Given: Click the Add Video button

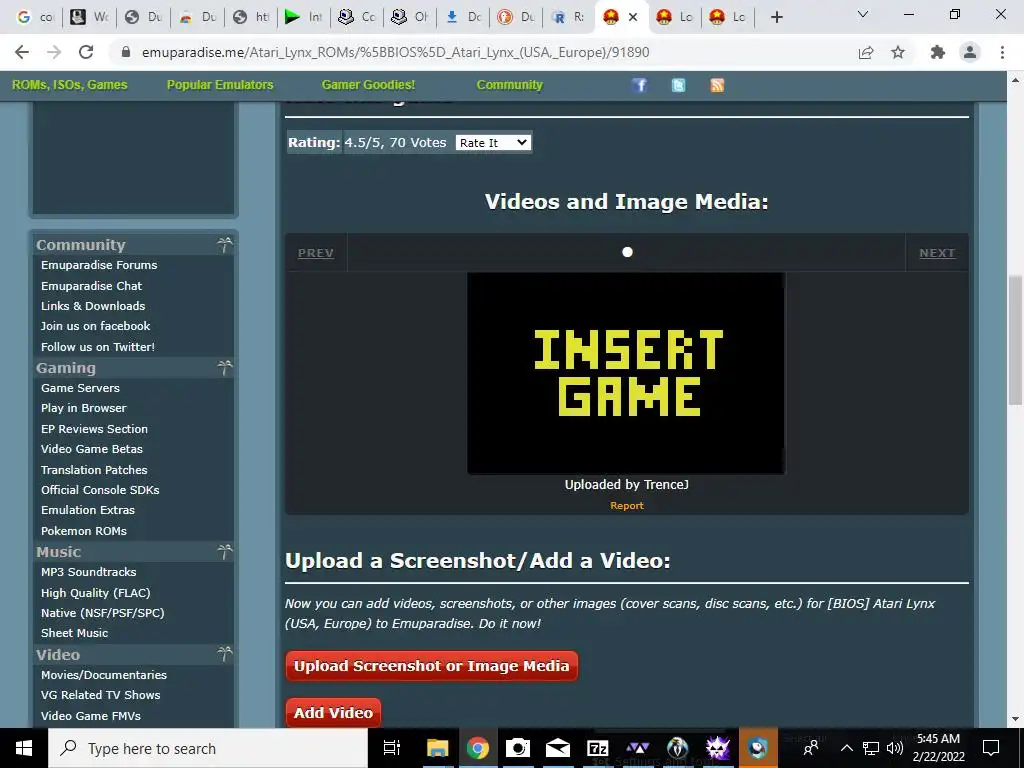Looking at the screenshot, I should pos(333,713).
